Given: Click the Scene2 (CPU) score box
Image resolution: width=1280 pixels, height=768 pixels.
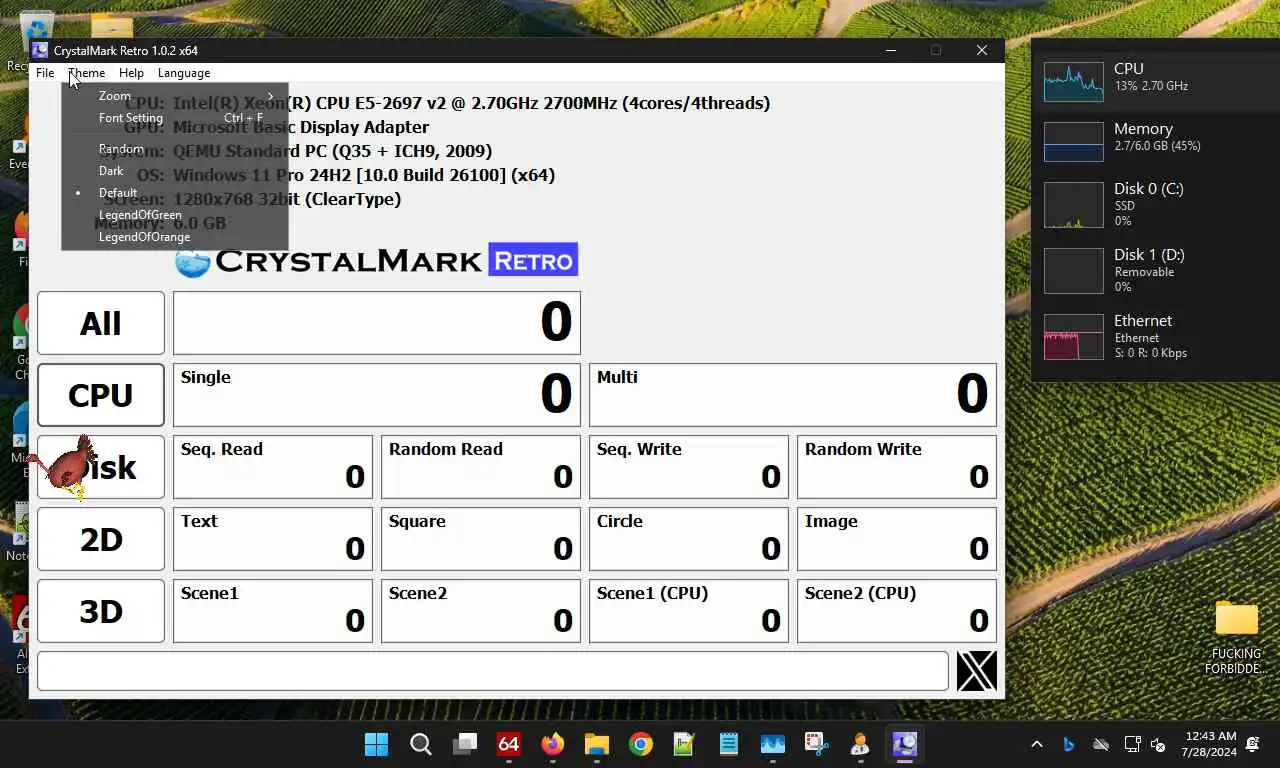Looking at the screenshot, I should click(897, 611).
